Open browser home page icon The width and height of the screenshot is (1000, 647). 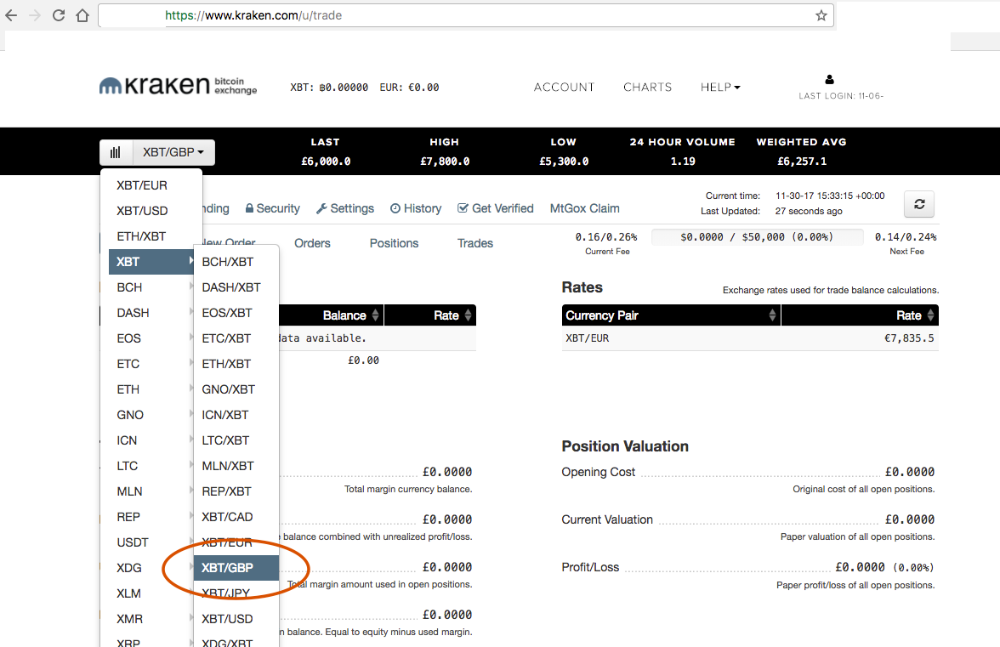click(x=82, y=15)
